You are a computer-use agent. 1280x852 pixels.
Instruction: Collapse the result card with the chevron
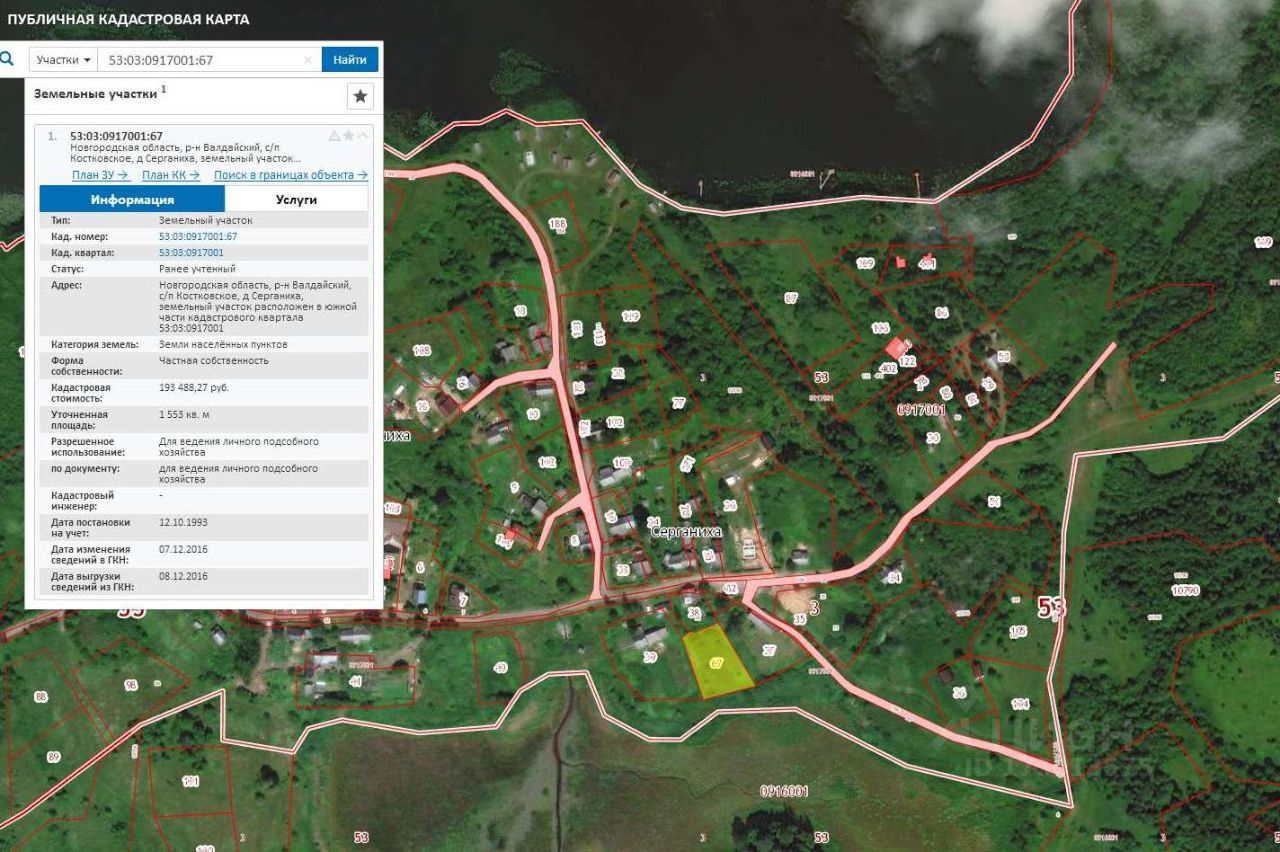[362, 136]
